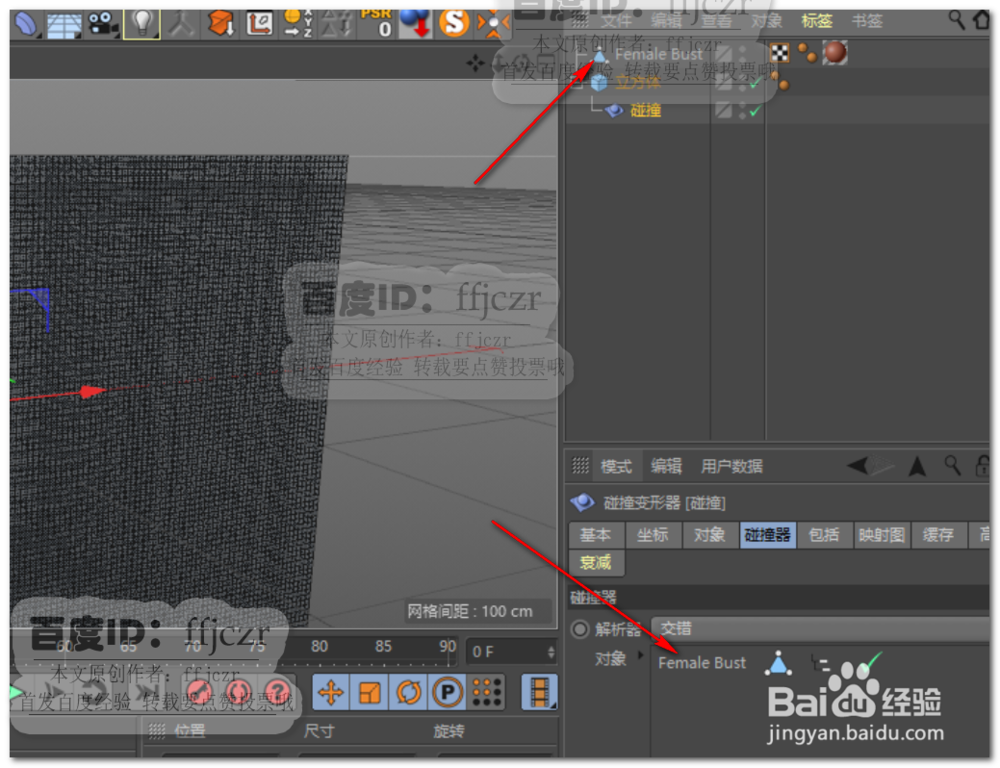Click the point-level animation dots icon
The image size is (1000, 768).
[x=487, y=692]
